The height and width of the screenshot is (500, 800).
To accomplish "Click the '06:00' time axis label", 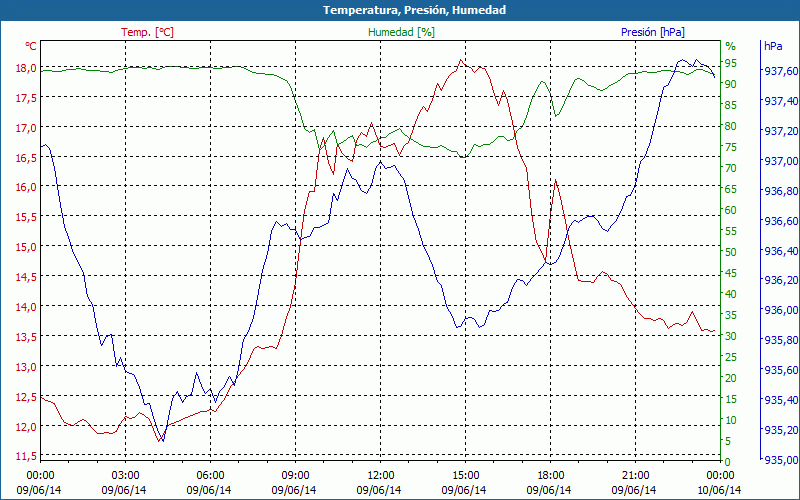I will click(210, 474).
